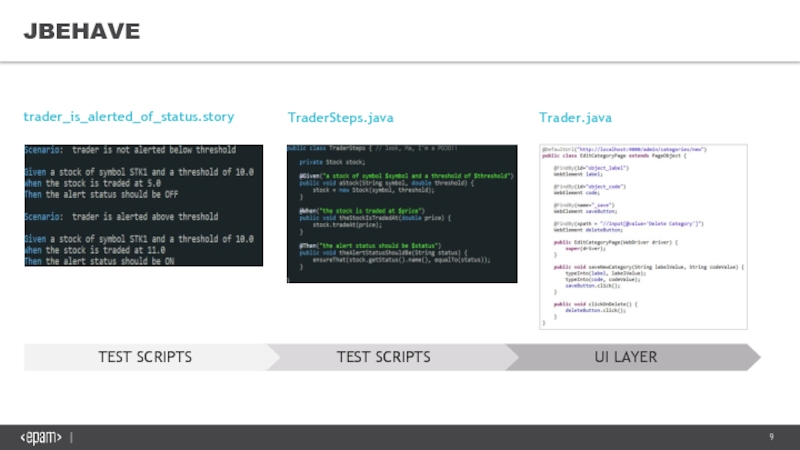Screen dimensions: 800x450
Task: Open the story file code screenshot
Action: pyautogui.click(x=143, y=205)
